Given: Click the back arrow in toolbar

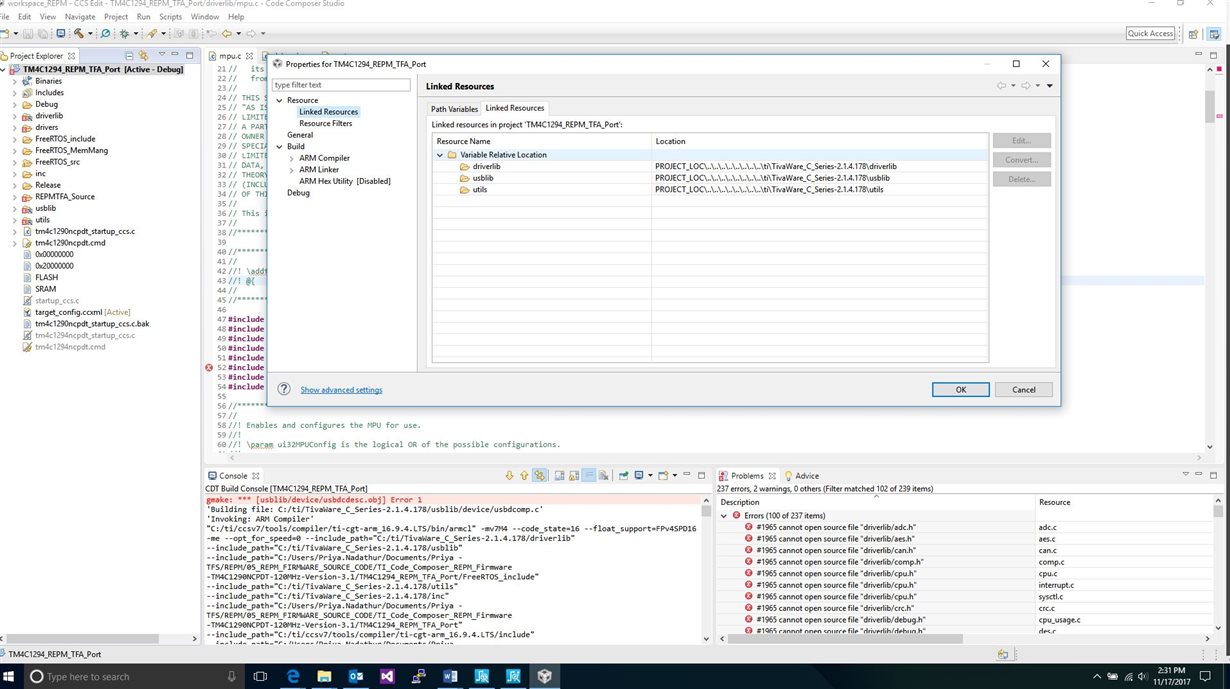Looking at the screenshot, I should (227, 34).
